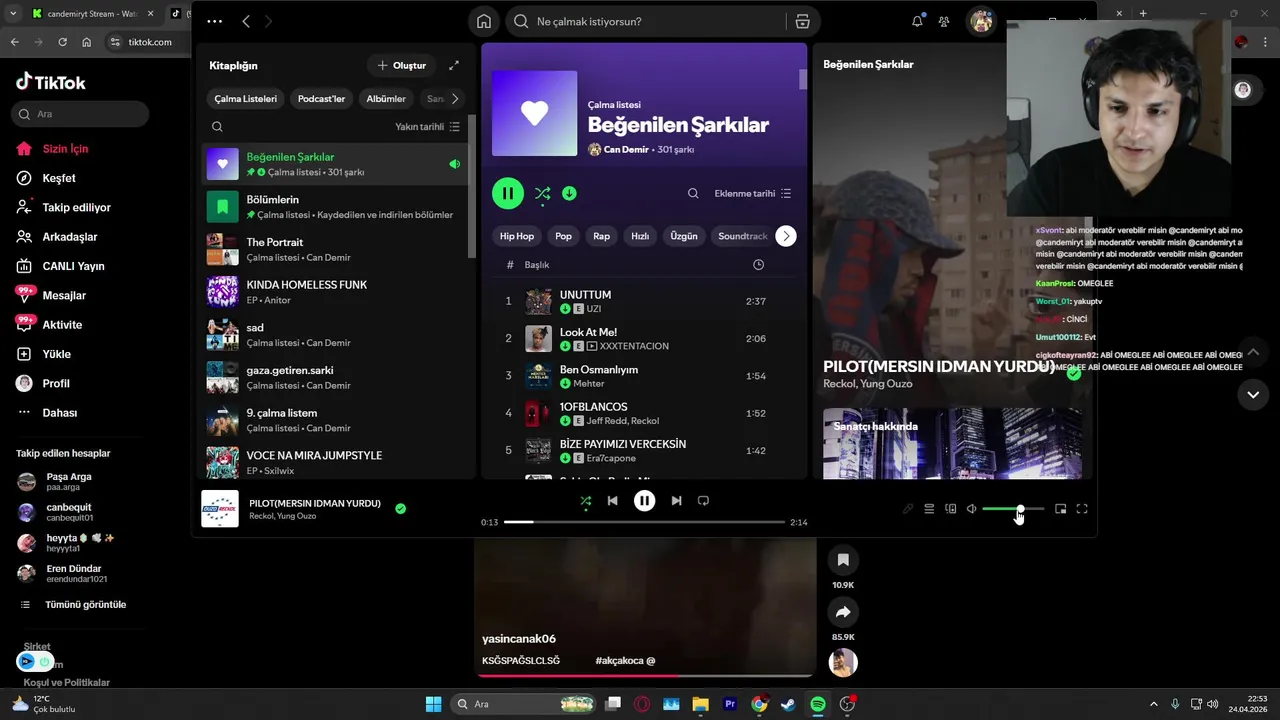
Task: Go to next TikTok video with down chevron
Action: tap(1253, 395)
